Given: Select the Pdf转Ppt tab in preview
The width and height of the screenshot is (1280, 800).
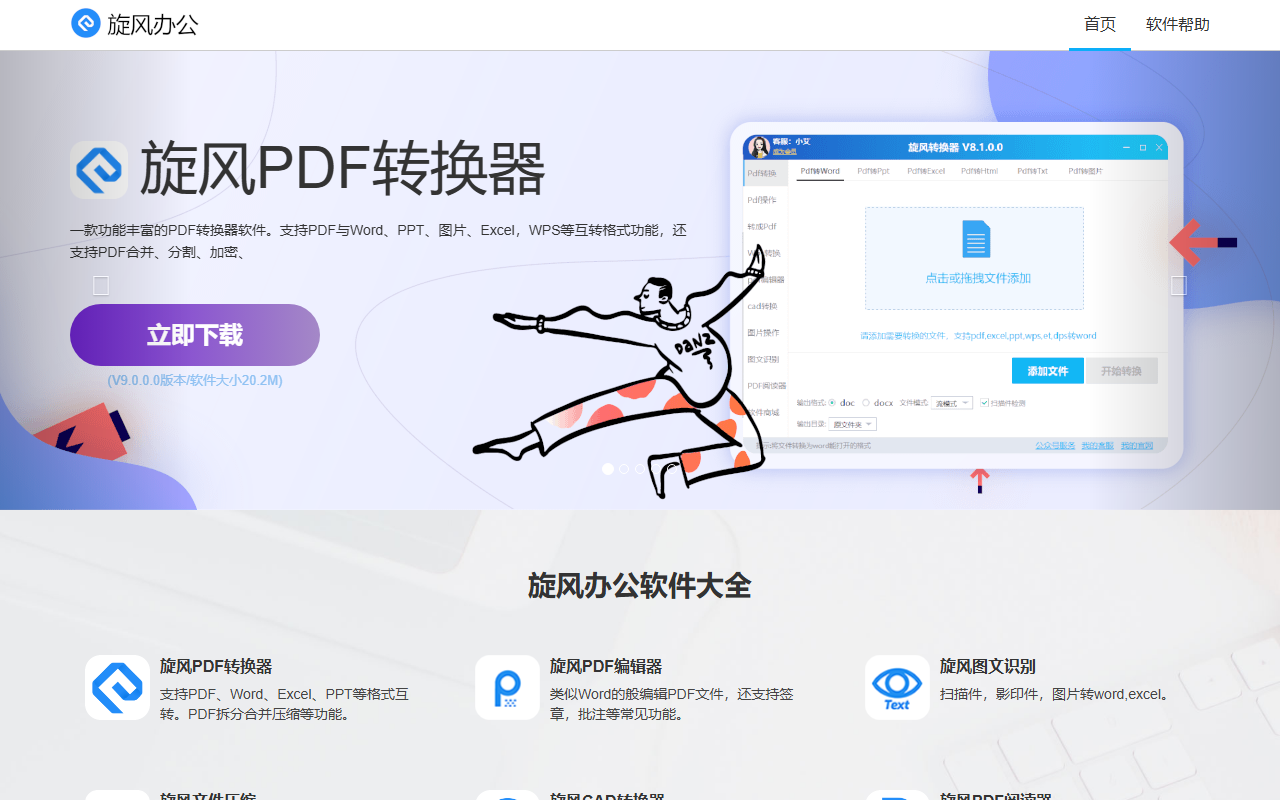Looking at the screenshot, I should pos(873,171).
